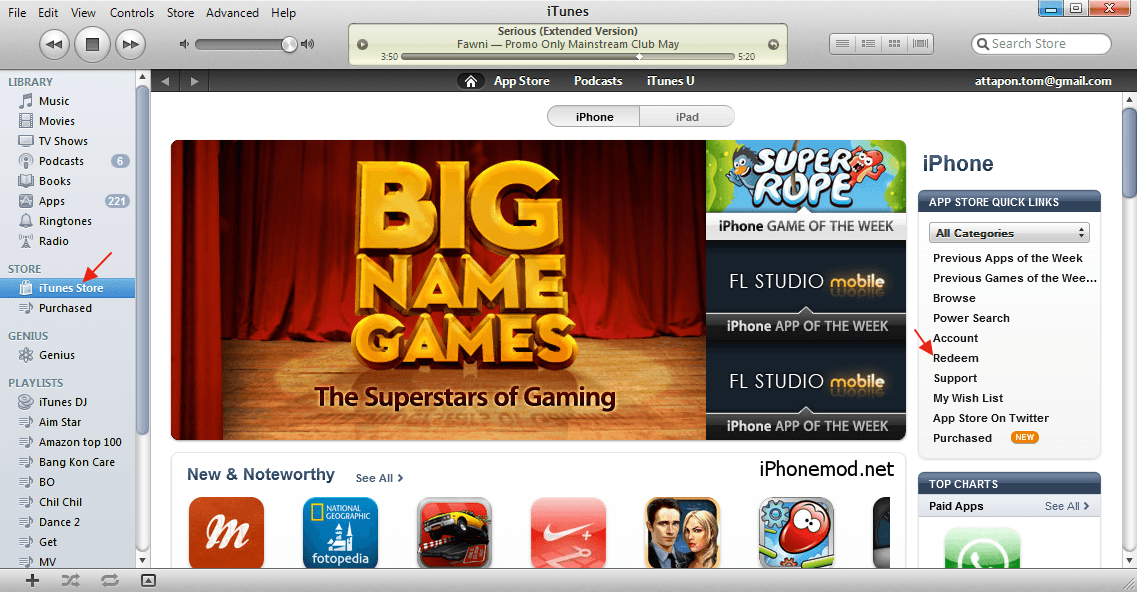Open the Nike app icon
The width and height of the screenshot is (1137, 592).
click(568, 533)
